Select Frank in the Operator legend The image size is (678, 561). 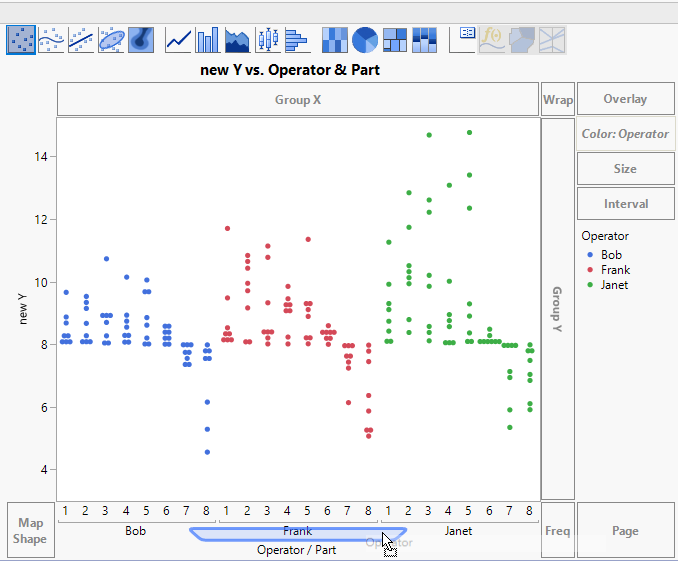tap(615, 270)
